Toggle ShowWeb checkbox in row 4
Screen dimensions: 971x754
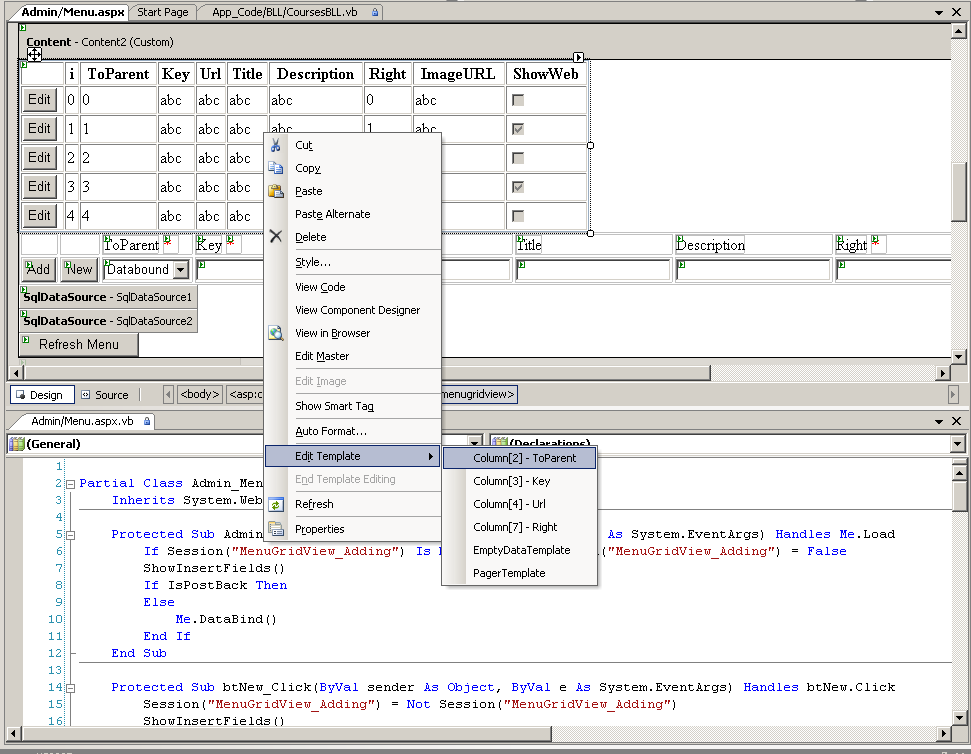tap(518, 216)
